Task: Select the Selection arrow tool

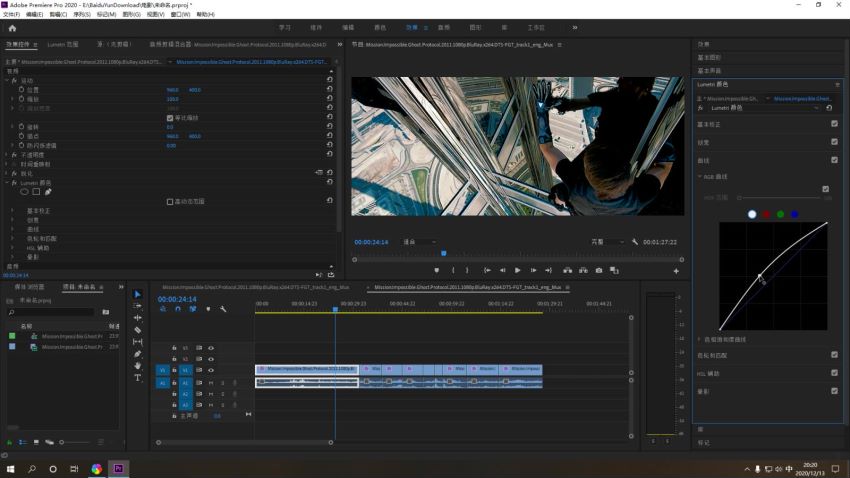Action: coord(137,294)
